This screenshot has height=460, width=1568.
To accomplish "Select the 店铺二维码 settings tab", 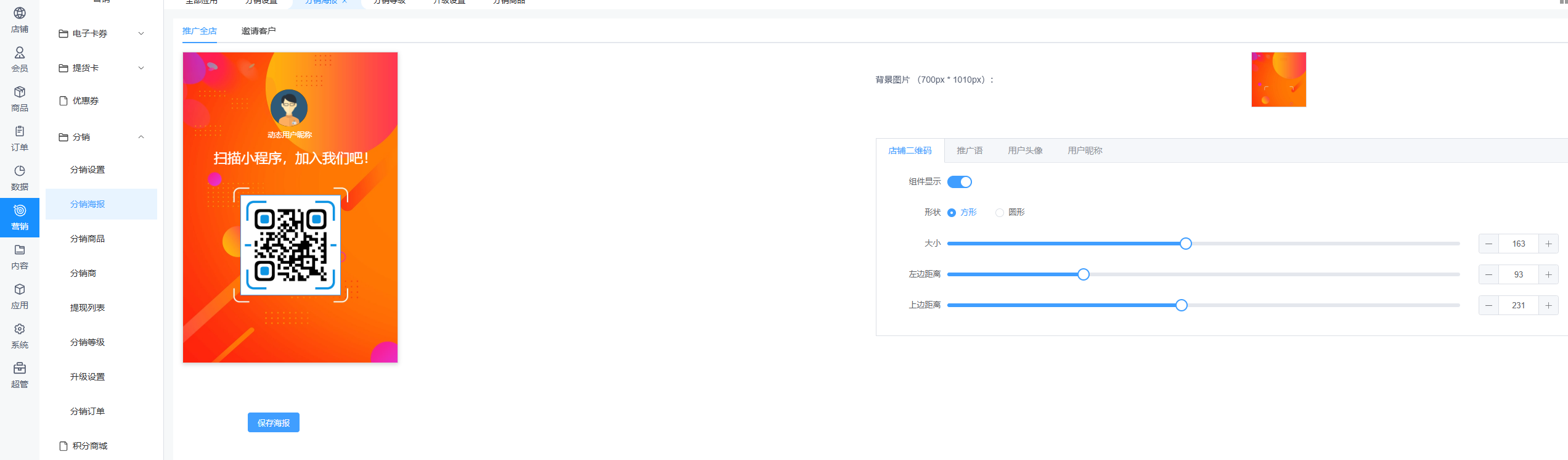I will point(910,150).
